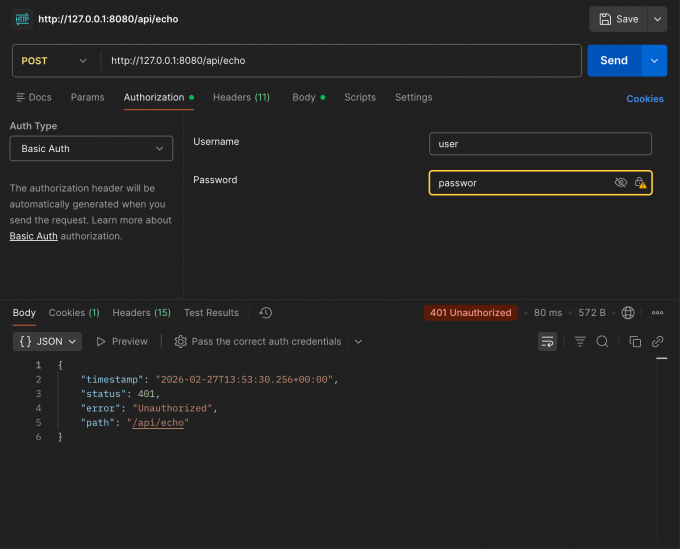Click the Preview response button
The width and height of the screenshot is (680, 549).
point(122,342)
